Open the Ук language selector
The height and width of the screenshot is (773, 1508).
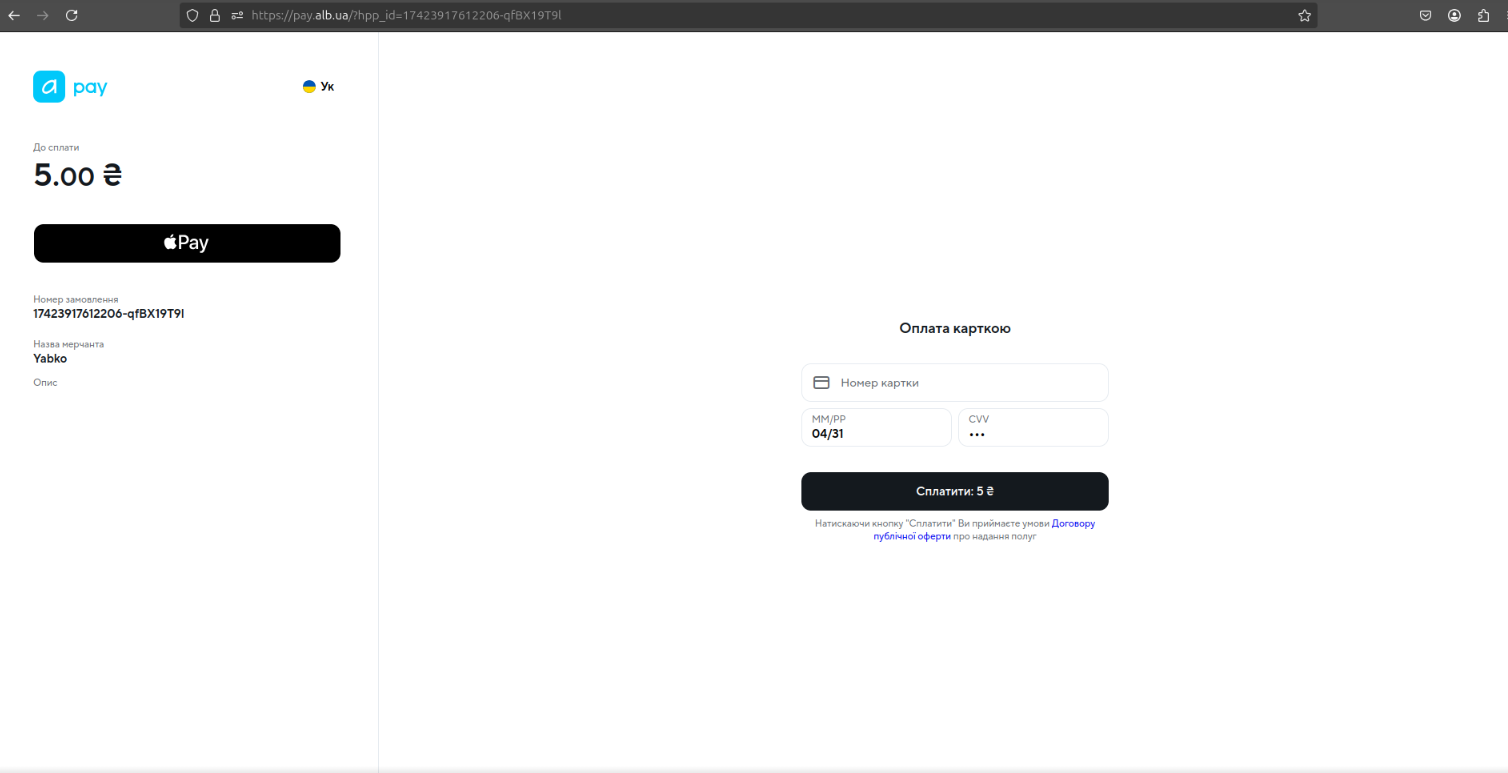pos(318,87)
